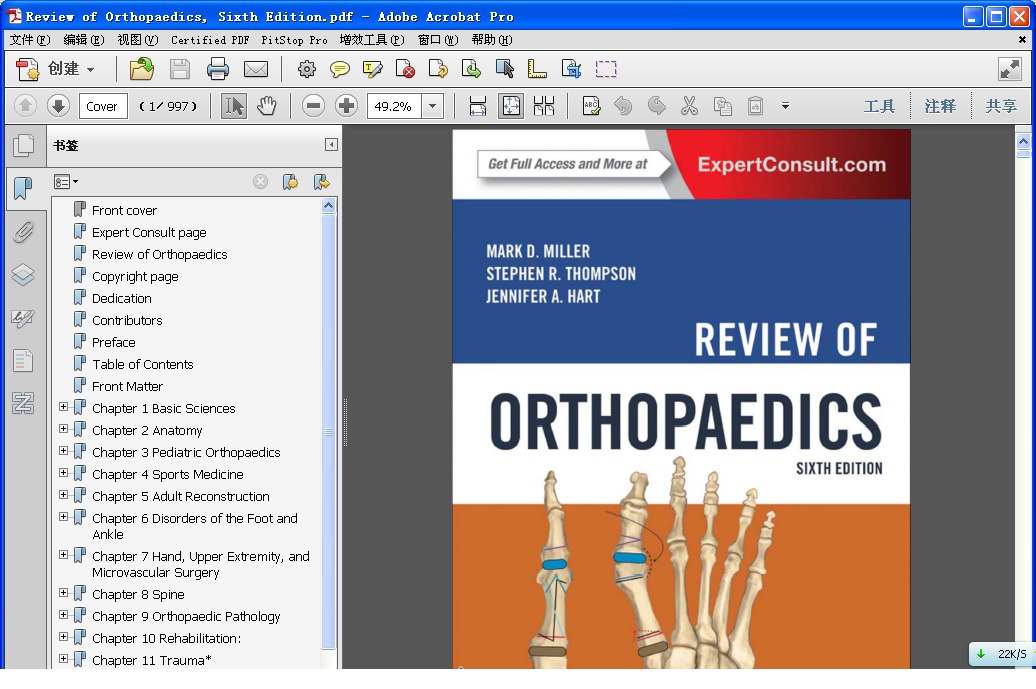This screenshot has height=689, width=1036.
Task: Click the bookmarks panel scrollbar
Action: [x=328, y=431]
